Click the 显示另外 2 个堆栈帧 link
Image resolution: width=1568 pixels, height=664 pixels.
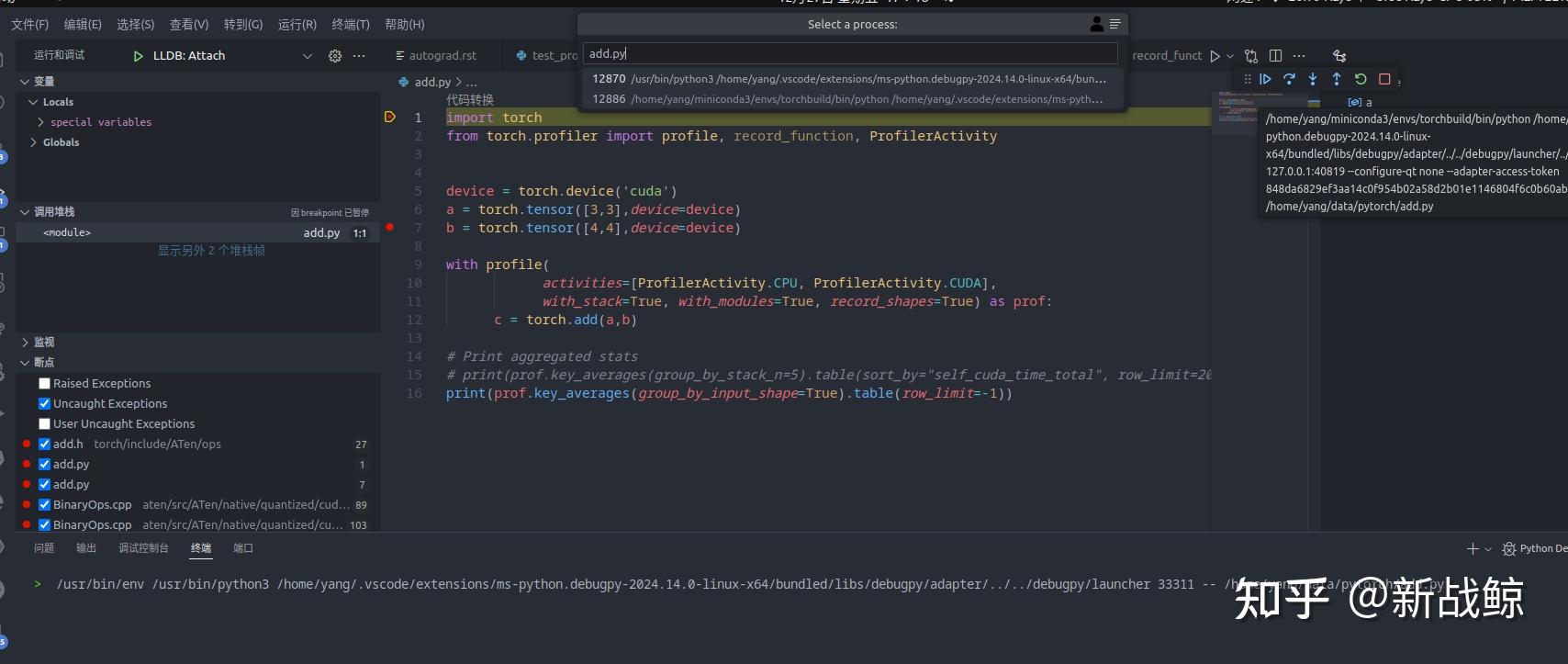[x=211, y=251]
